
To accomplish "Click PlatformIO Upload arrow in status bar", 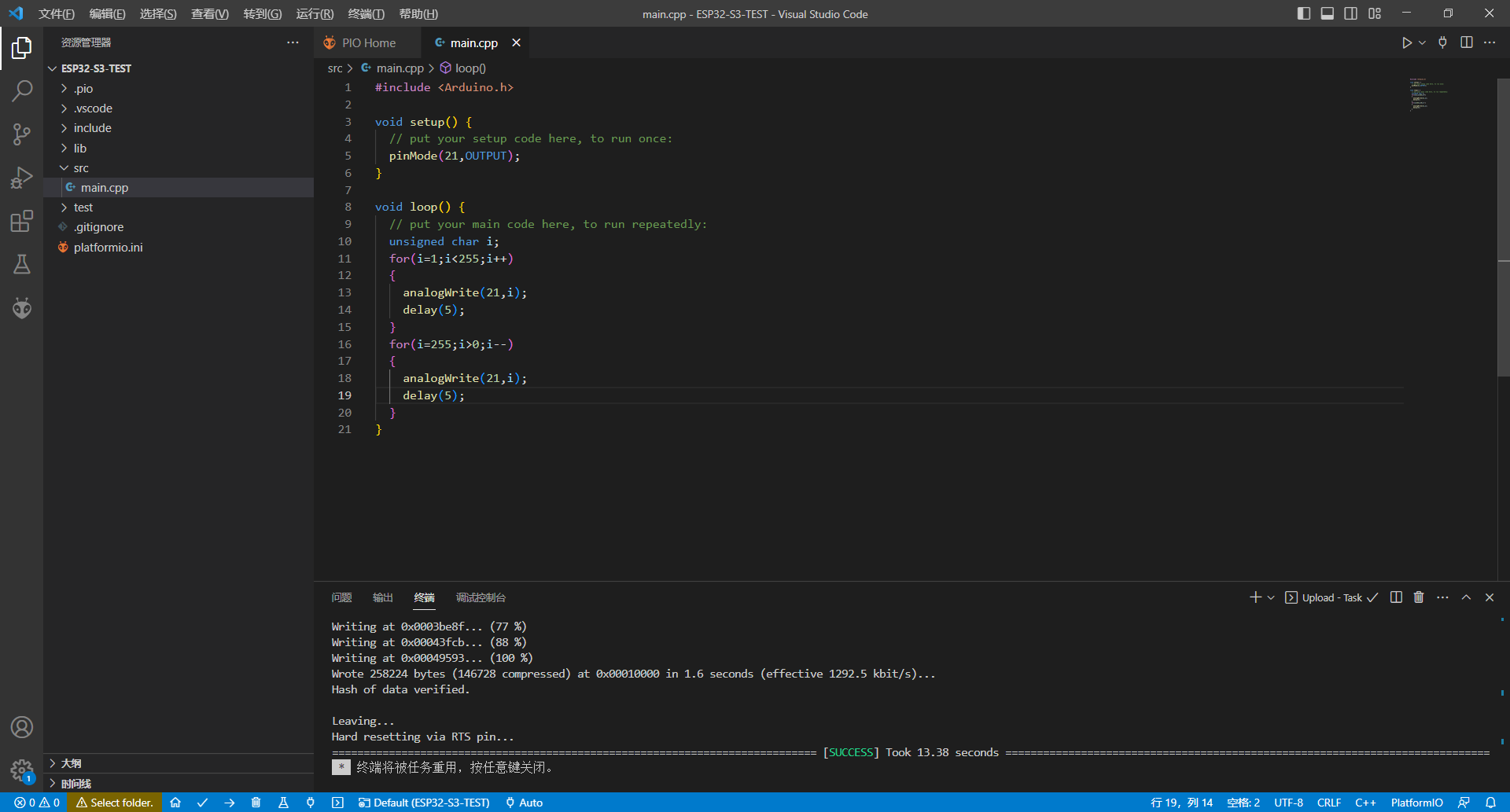I will pyautogui.click(x=230, y=803).
